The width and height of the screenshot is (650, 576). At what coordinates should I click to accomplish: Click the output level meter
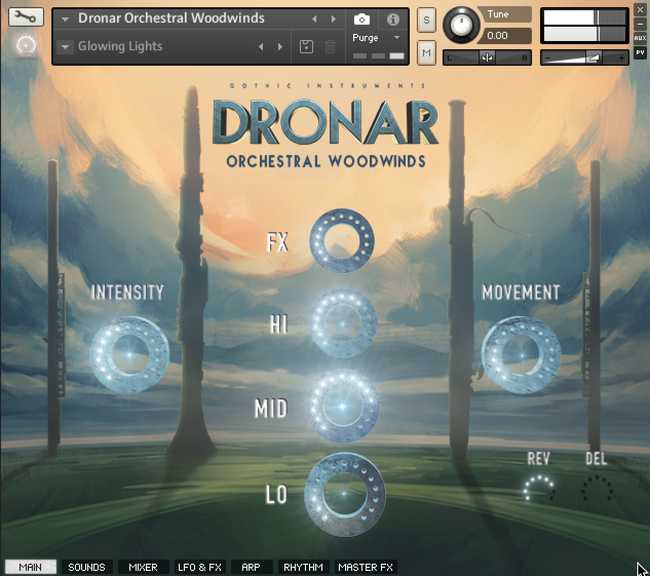click(585, 26)
